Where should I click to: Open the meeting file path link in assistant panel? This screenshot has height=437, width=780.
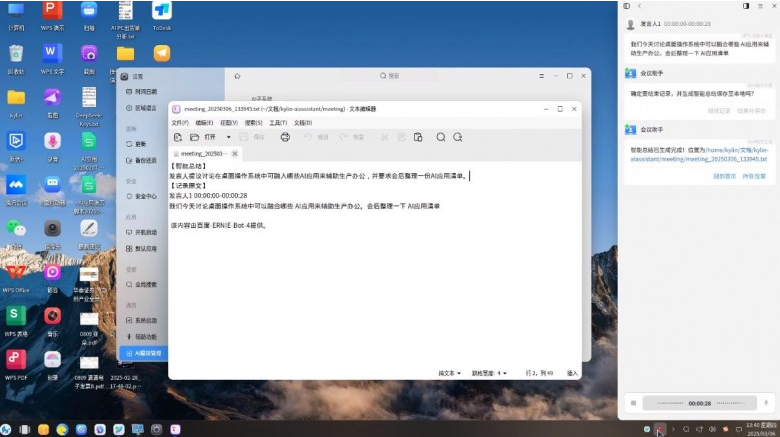click(x=699, y=154)
